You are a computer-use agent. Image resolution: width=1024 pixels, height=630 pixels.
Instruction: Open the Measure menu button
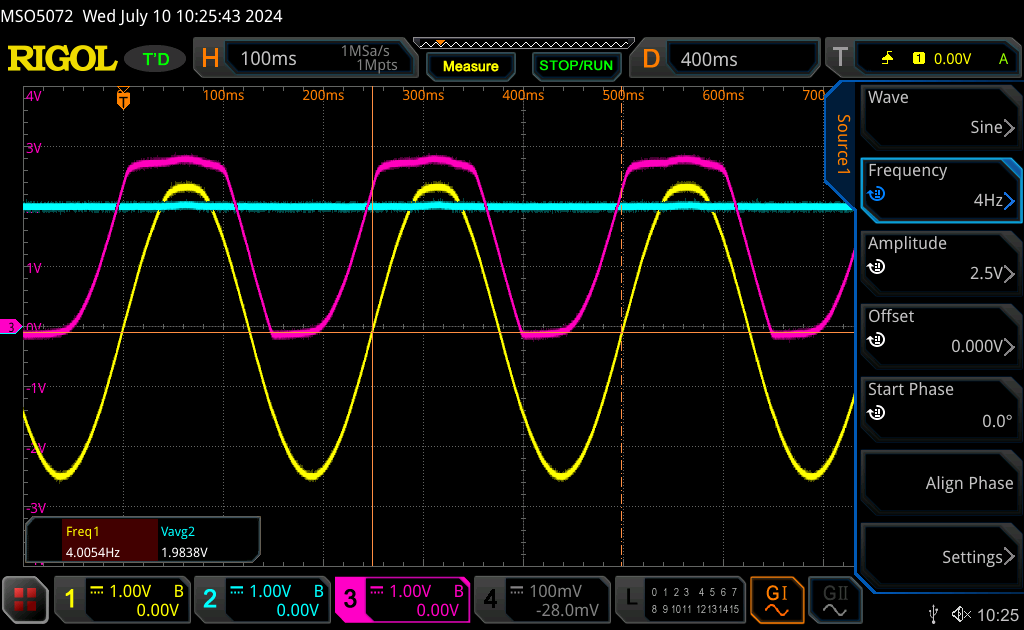tap(470, 67)
